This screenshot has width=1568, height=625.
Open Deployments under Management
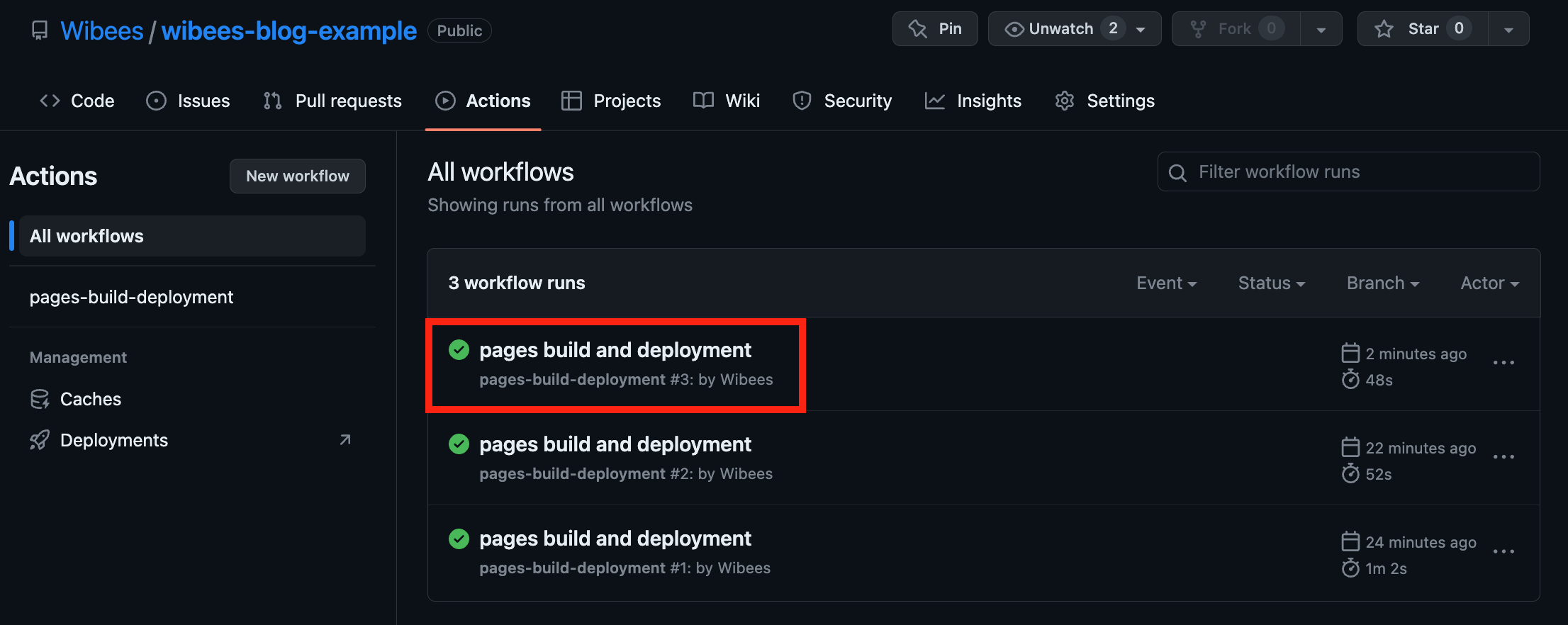coord(114,440)
